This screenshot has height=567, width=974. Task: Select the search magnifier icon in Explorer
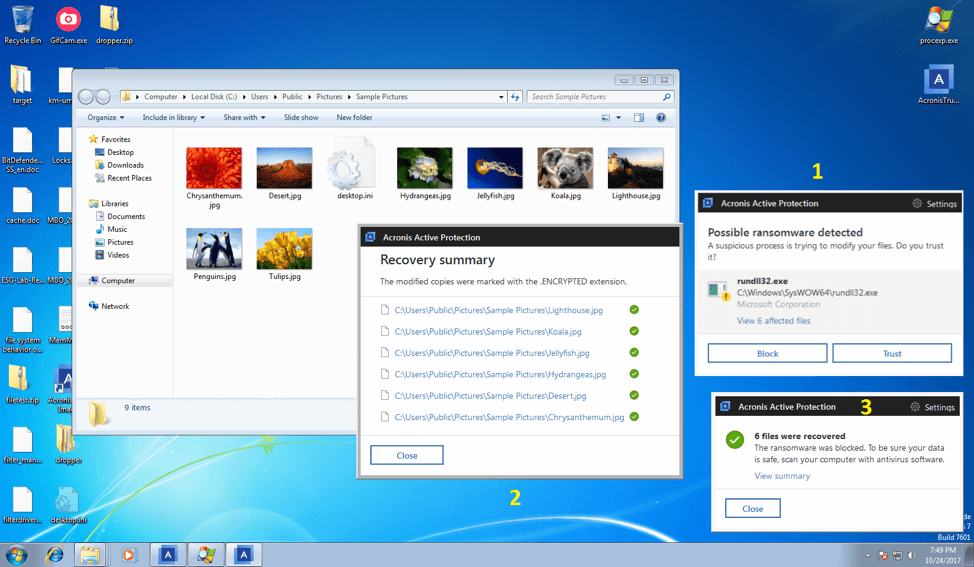pos(667,97)
